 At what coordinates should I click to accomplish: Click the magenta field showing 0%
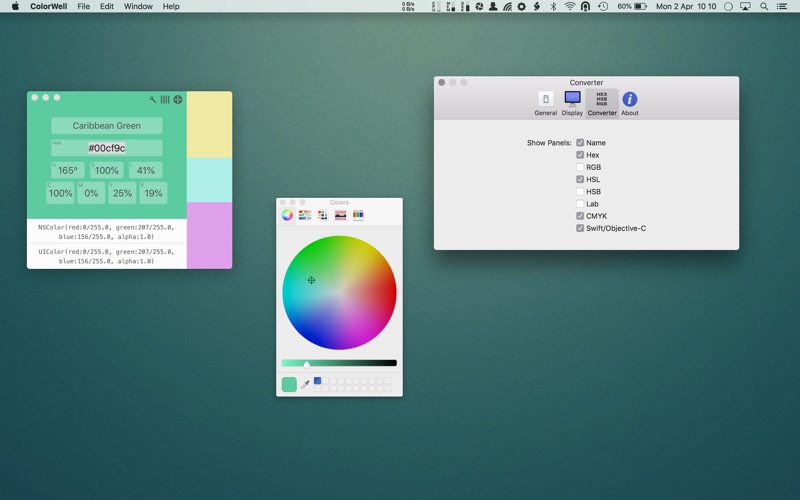[91, 193]
